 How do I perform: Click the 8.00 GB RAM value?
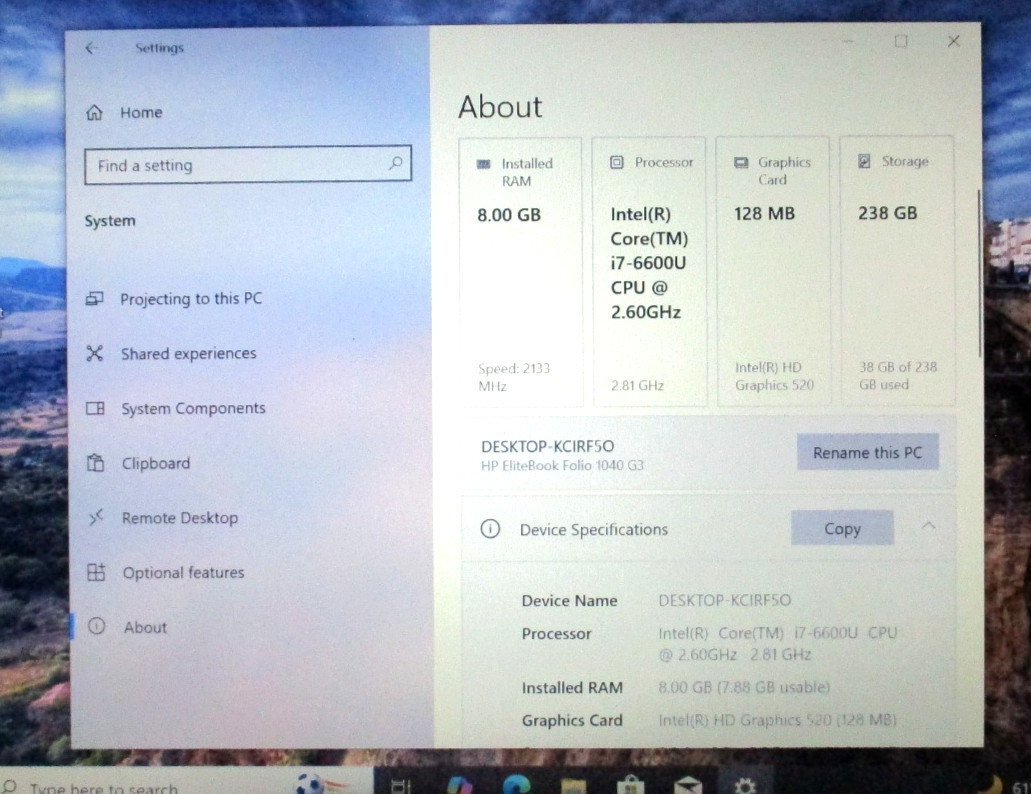click(x=509, y=215)
